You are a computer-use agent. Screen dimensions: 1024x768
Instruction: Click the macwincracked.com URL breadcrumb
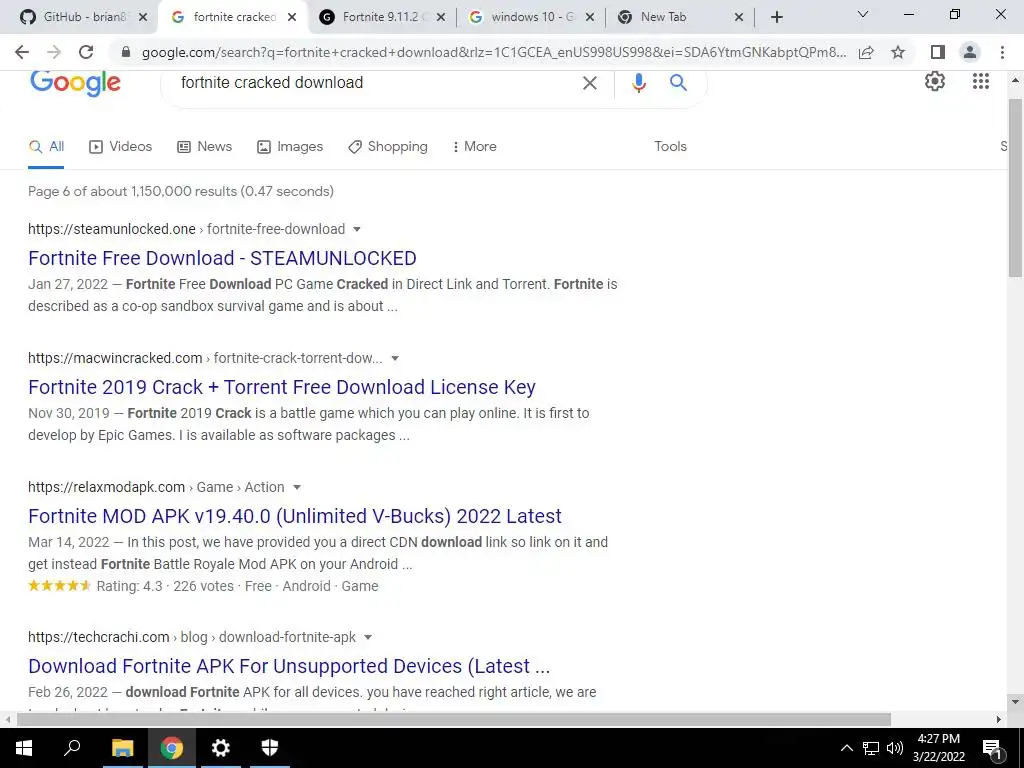(205, 359)
